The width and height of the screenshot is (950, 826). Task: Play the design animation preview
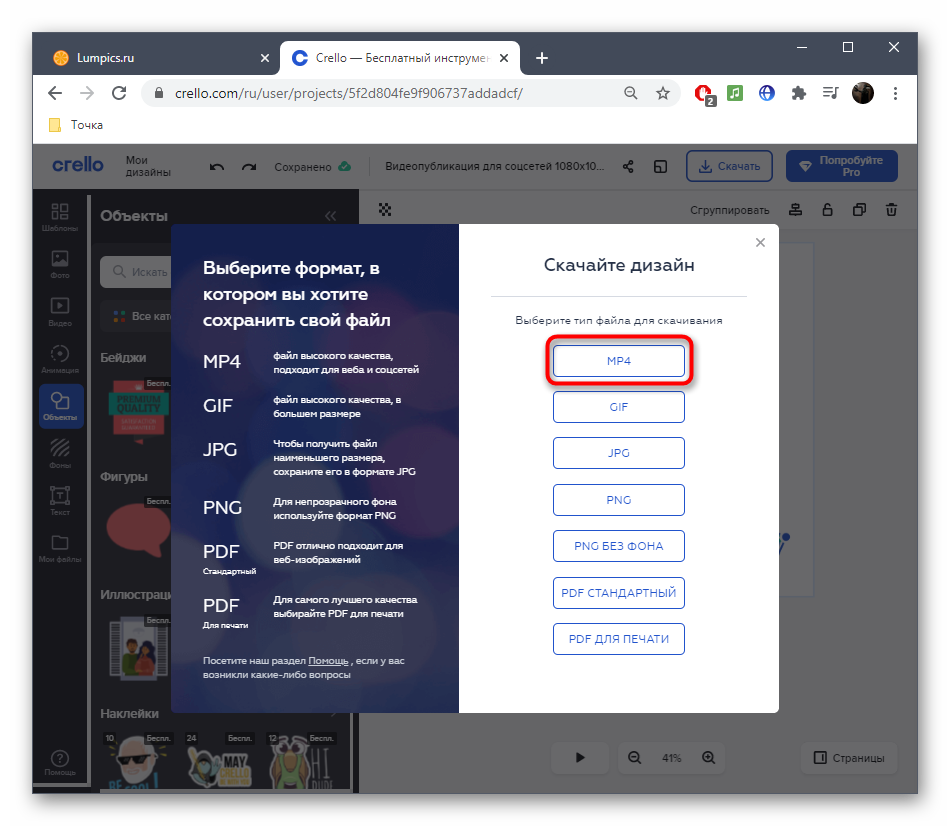(580, 758)
